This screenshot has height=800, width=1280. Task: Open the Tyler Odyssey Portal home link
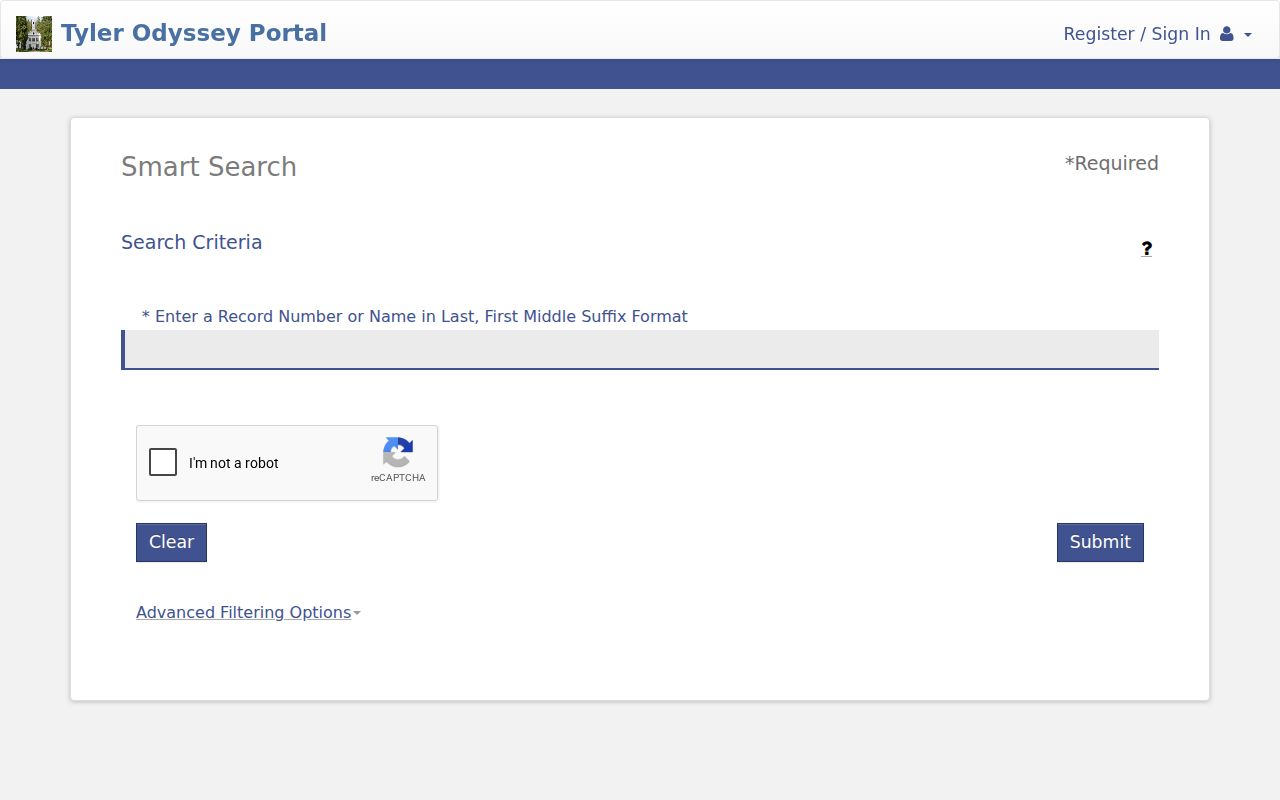tap(193, 33)
